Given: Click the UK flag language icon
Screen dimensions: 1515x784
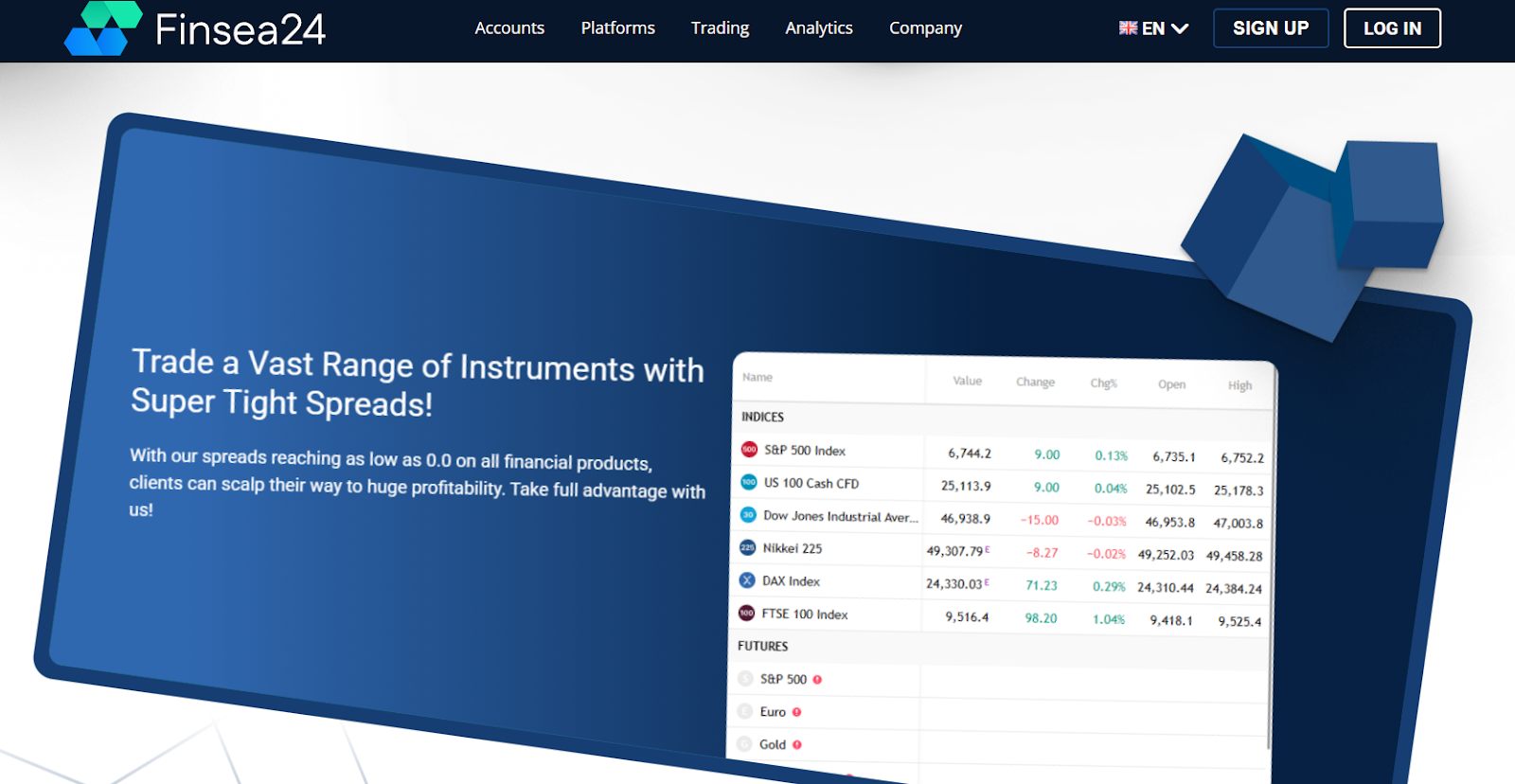Looking at the screenshot, I should tap(1128, 28).
